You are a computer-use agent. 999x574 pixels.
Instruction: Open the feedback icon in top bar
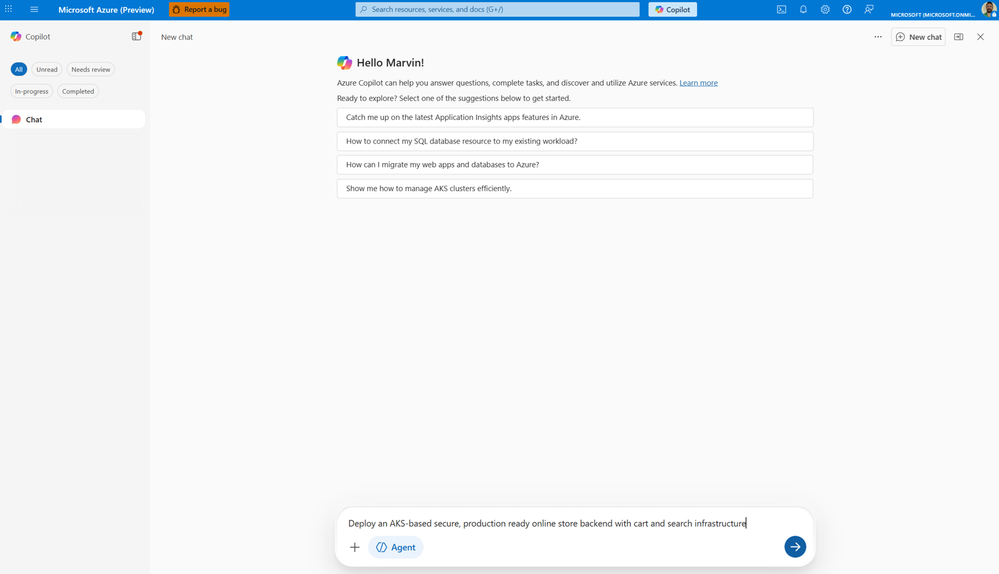point(869,10)
